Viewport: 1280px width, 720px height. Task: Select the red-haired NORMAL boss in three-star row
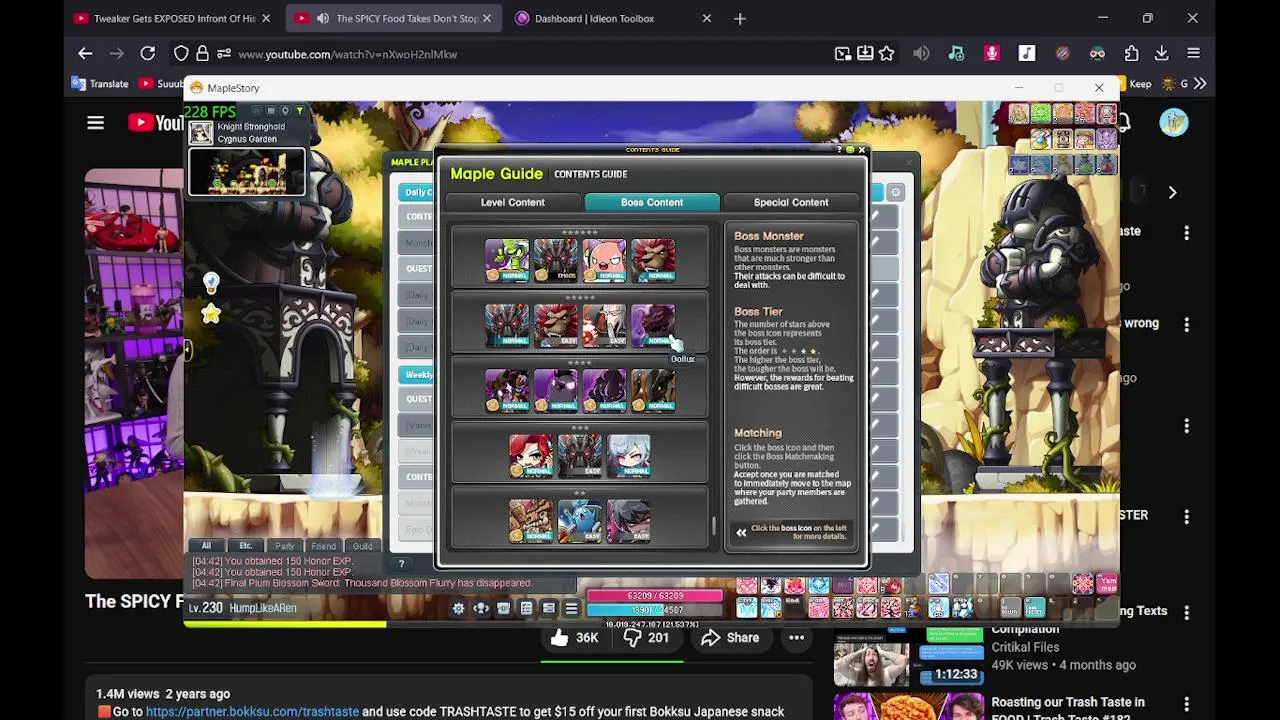[x=531, y=456]
